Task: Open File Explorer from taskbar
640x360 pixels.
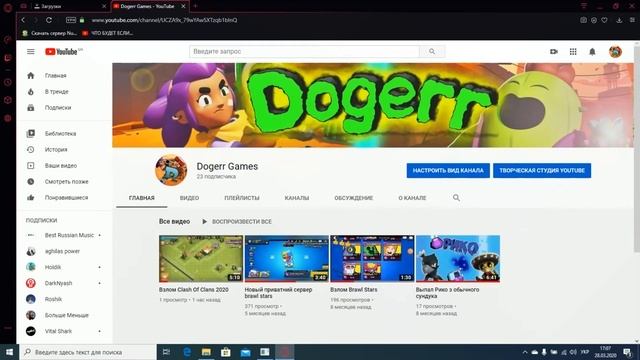Action: coord(206,352)
